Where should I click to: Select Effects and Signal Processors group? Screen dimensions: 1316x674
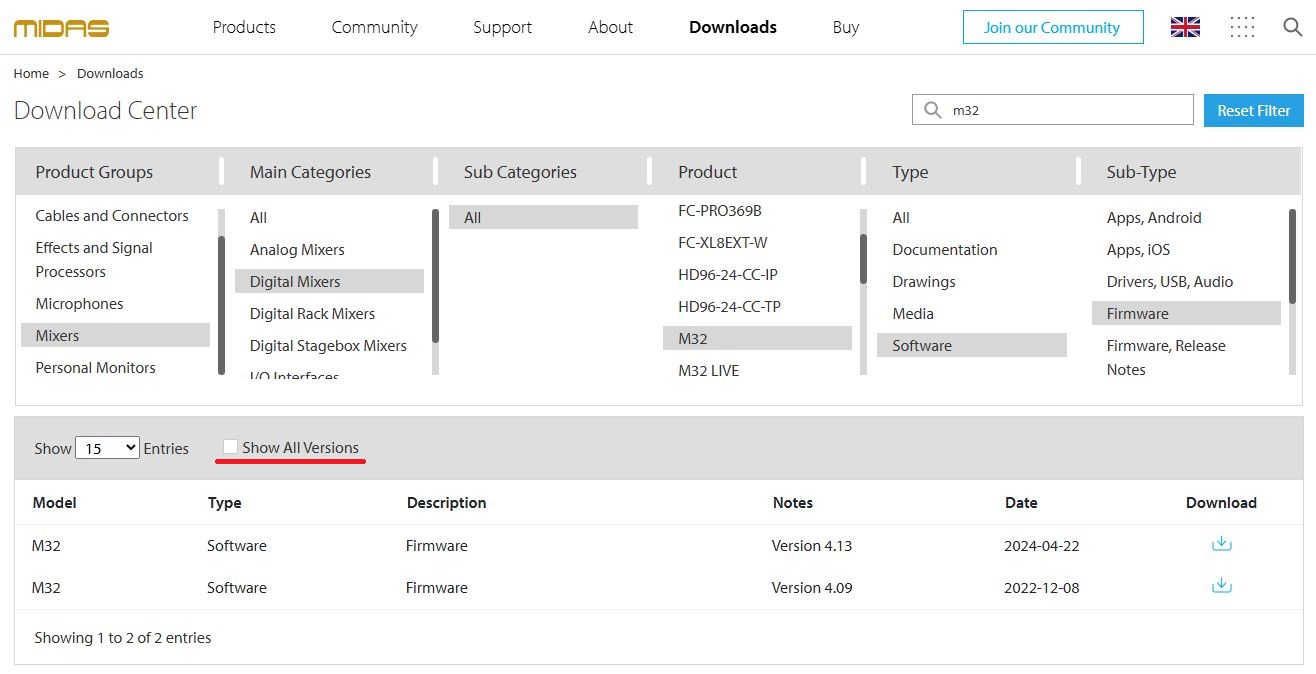click(94, 259)
